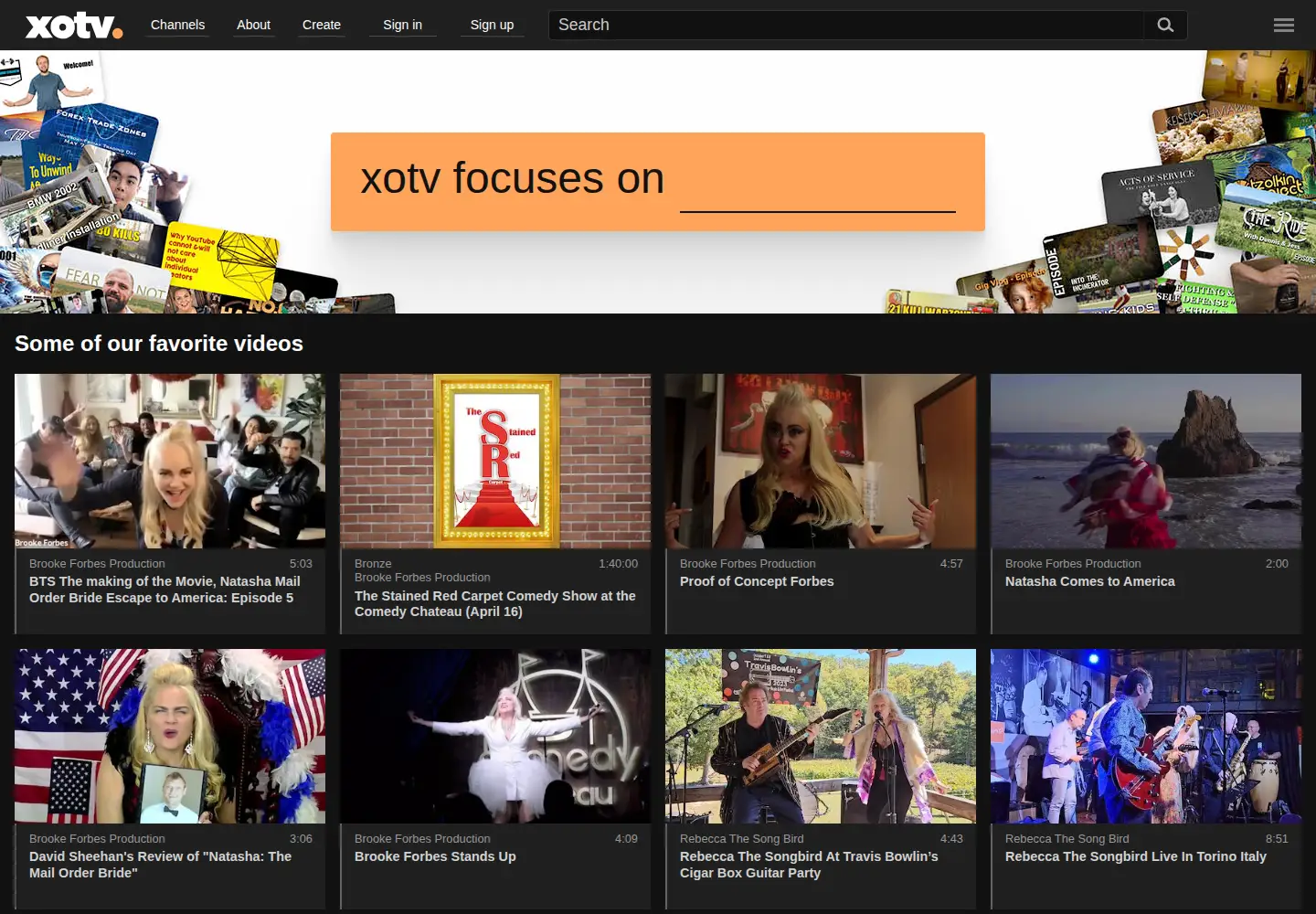Open Travis Bowlin's Cigar Box thumbnail
This screenshot has height=914, width=1316.
pyautogui.click(x=821, y=736)
